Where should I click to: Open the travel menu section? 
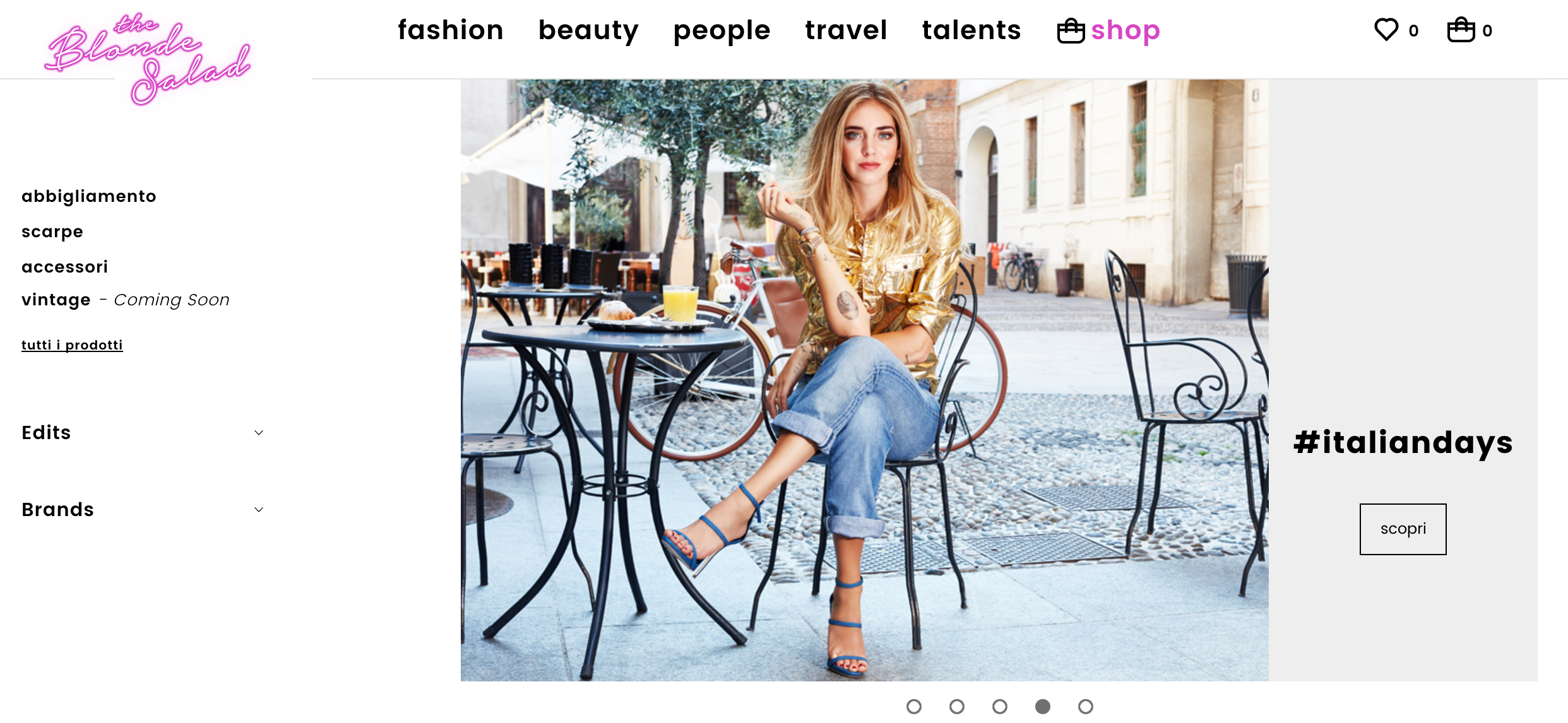coord(846,30)
